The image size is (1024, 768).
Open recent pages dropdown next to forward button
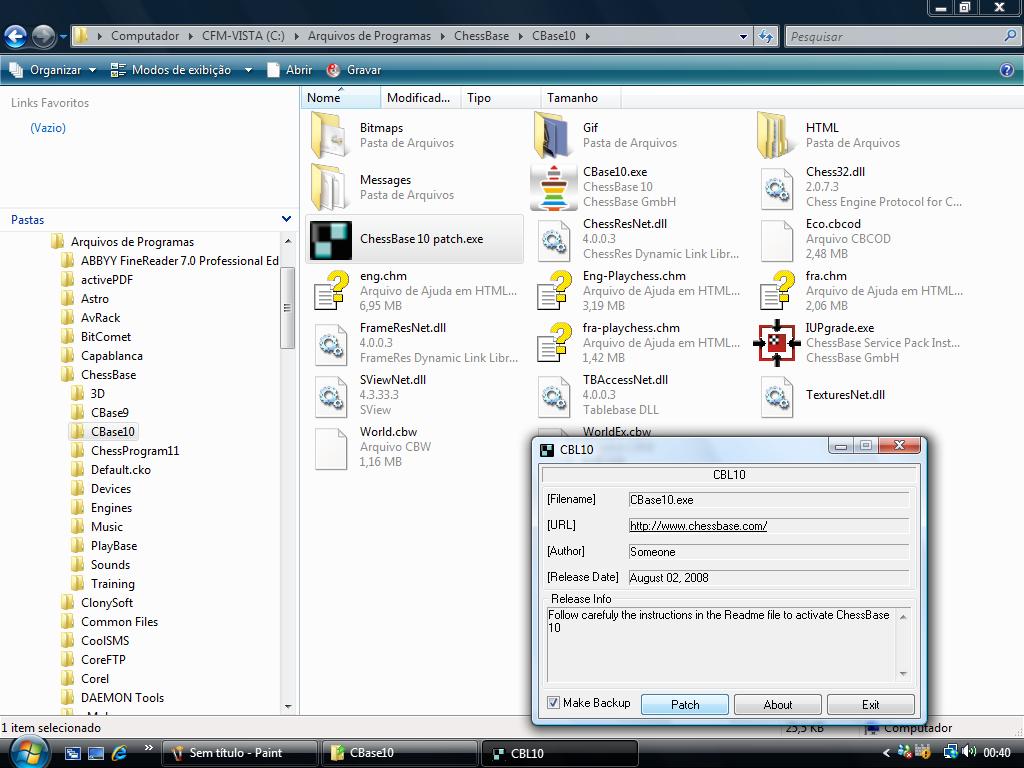point(63,37)
